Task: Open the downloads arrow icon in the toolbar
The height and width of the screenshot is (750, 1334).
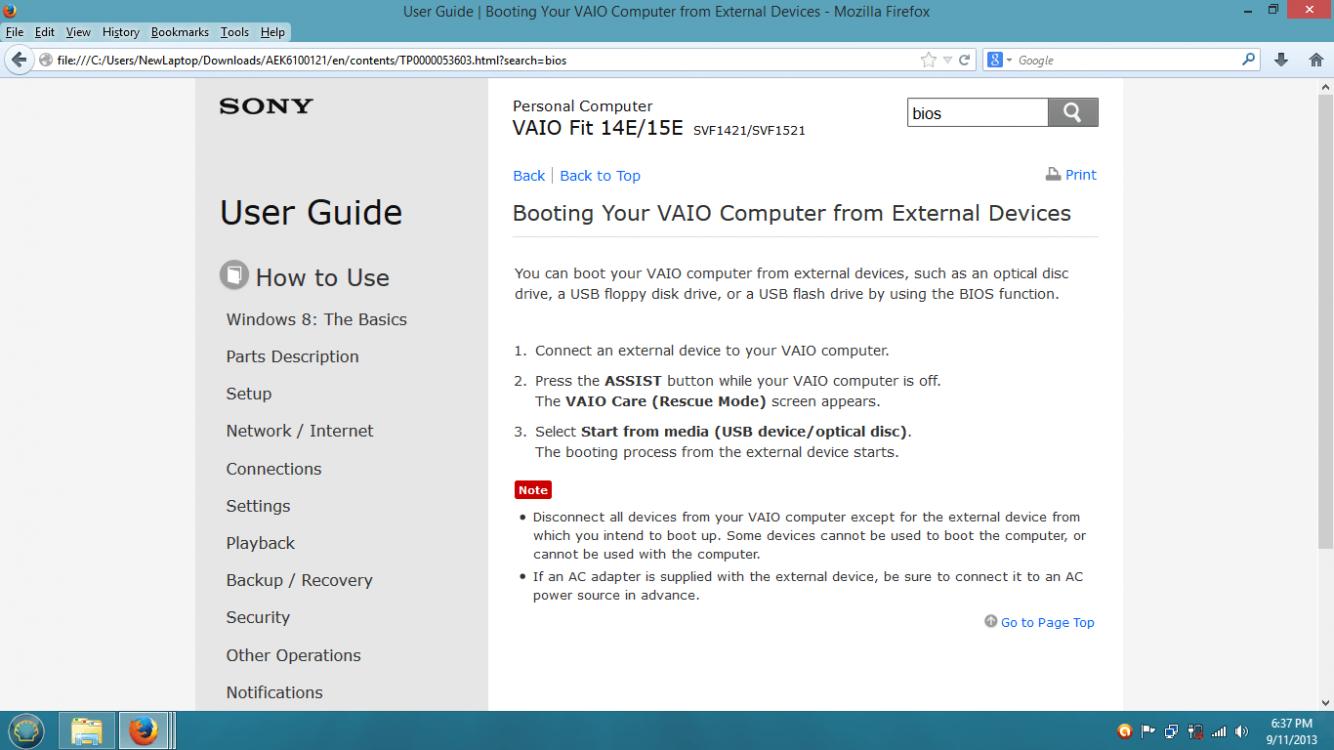Action: [x=1281, y=60]
